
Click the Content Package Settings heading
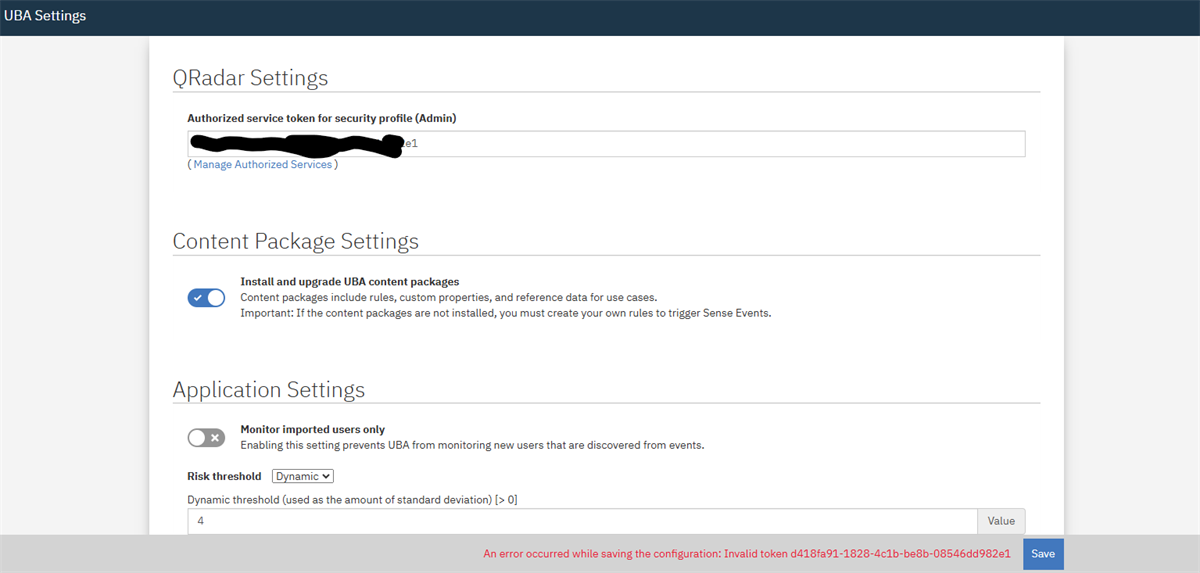295,241
